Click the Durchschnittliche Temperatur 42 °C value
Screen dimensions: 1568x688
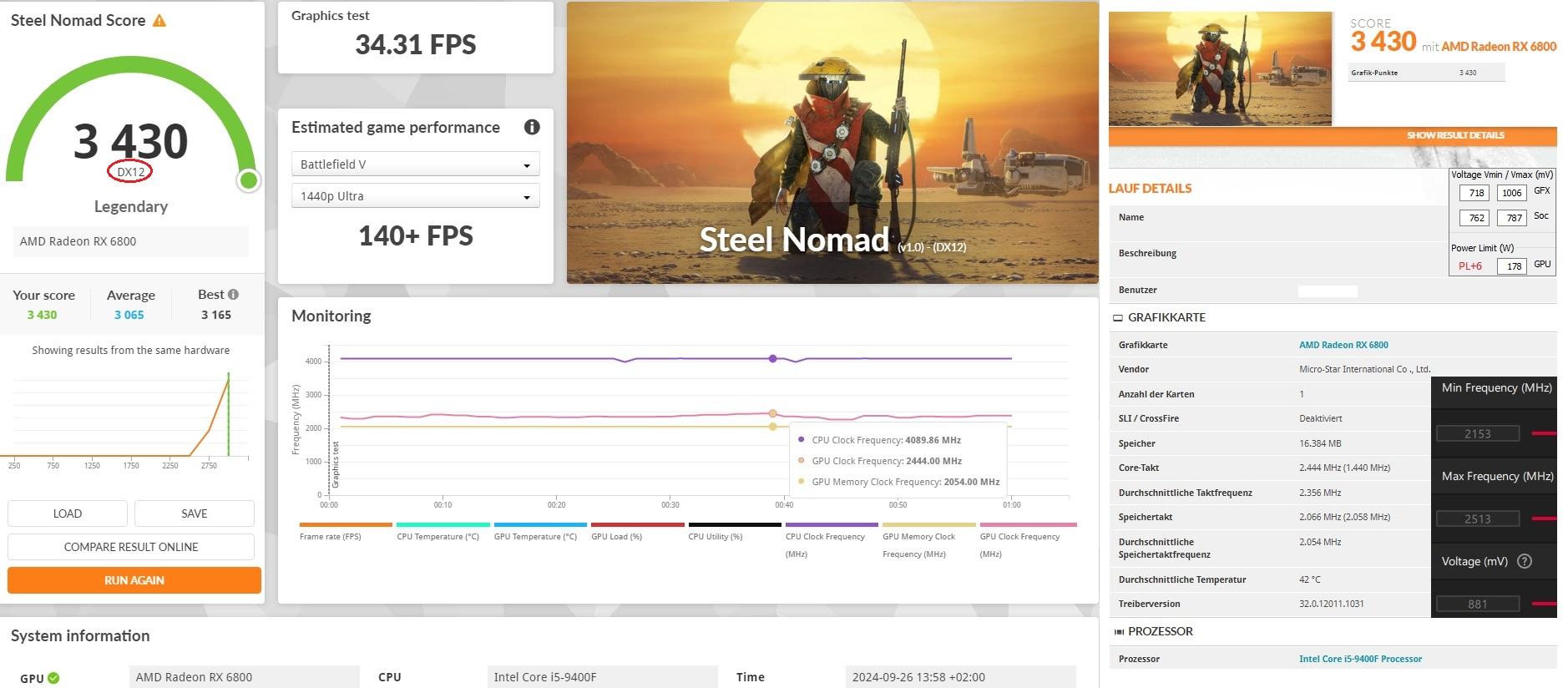coord(1310,579)
